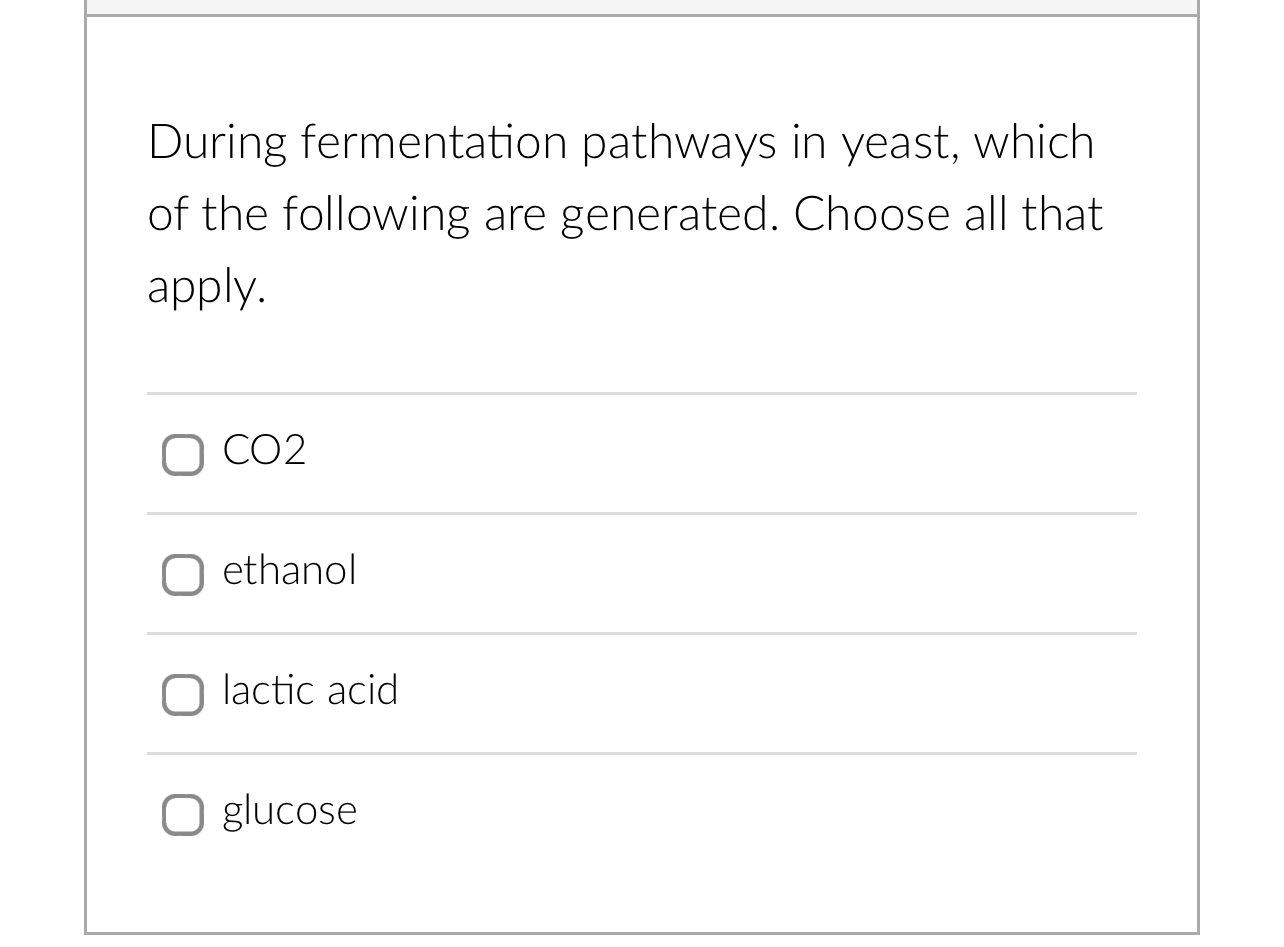1284x947 pixels.
Task: Click the lactic acid answer label text
Action: tap(310, 690)
